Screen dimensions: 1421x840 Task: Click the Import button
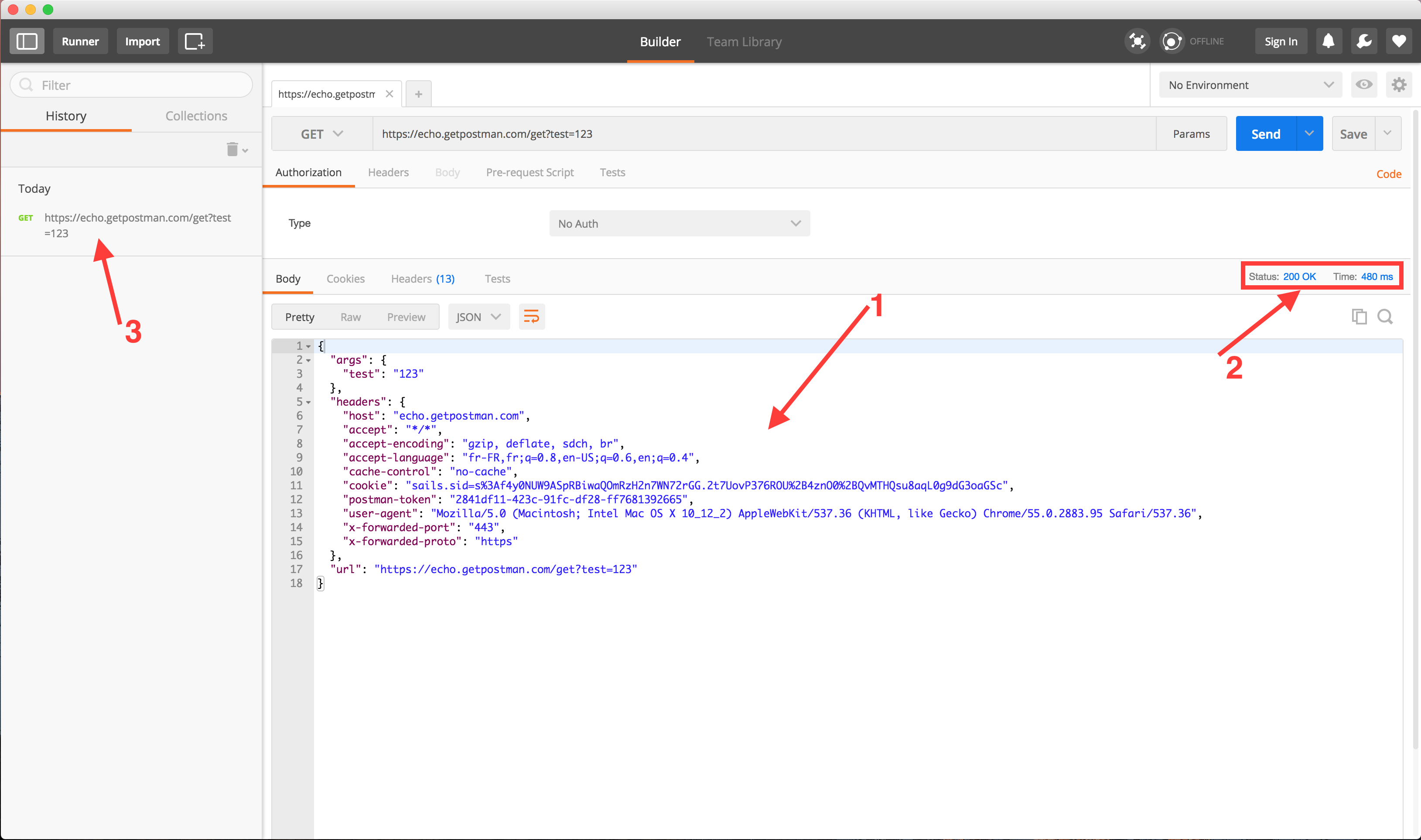[x=143, y=41]
